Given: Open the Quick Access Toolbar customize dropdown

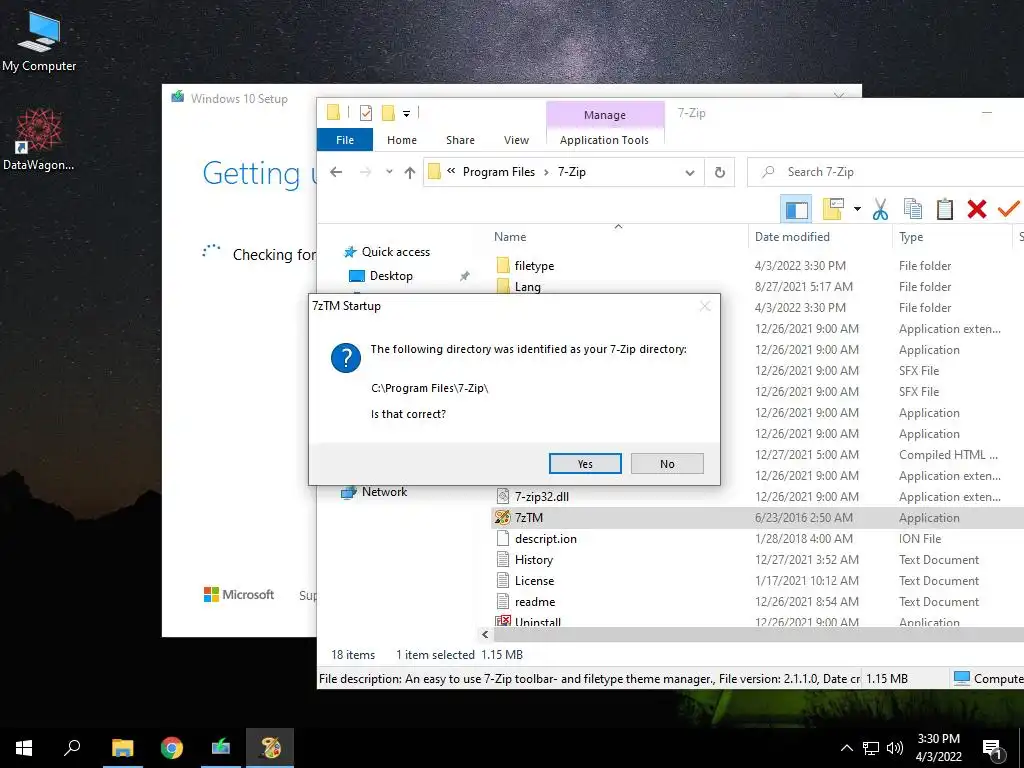Looking at the screenshot, I should [406, 114].
